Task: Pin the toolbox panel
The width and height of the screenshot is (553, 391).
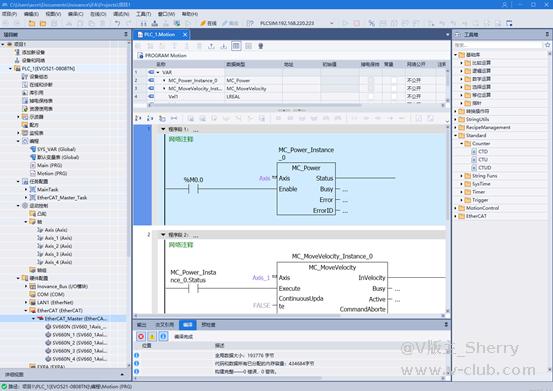Action: [x=547, y=34]
